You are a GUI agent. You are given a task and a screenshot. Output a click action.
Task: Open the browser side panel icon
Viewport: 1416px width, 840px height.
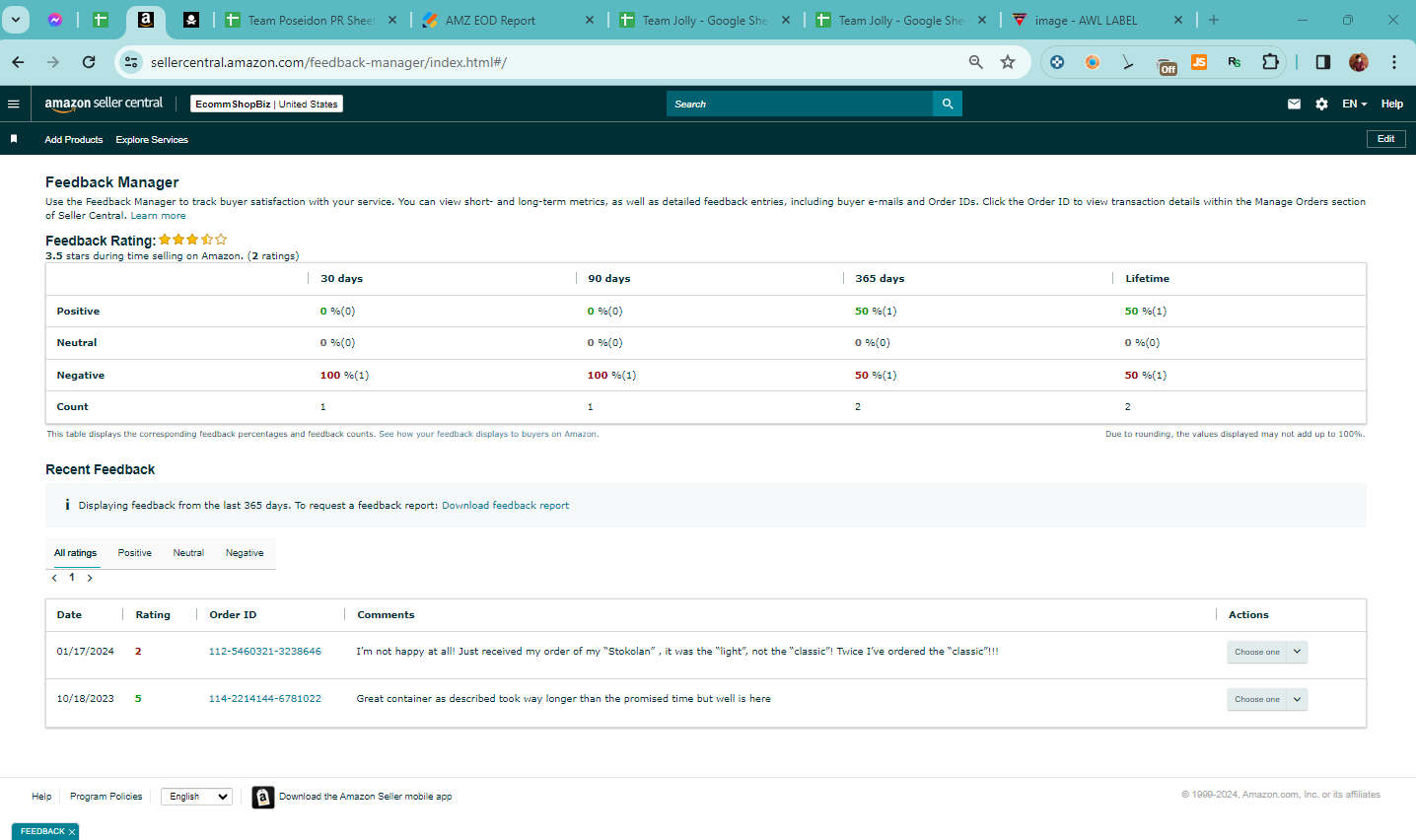click(x=1323, y=62)
